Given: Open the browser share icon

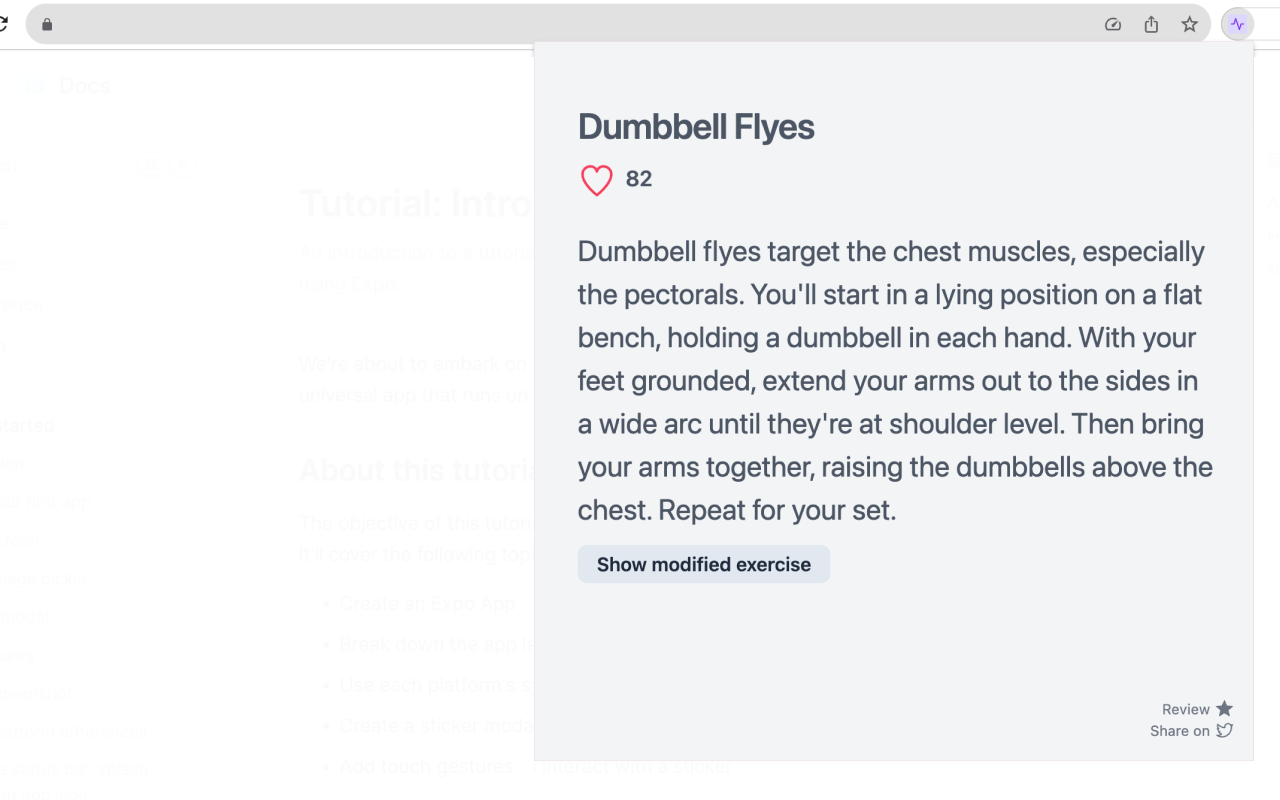Looking at the screenshot, I should pyautogui.click(x=1151, y=25).
